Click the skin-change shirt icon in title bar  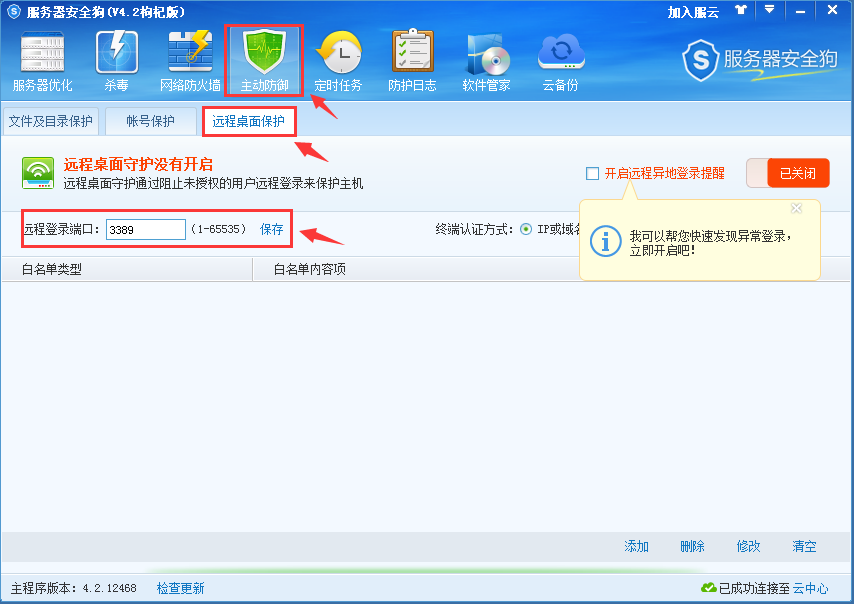[741, 10]
